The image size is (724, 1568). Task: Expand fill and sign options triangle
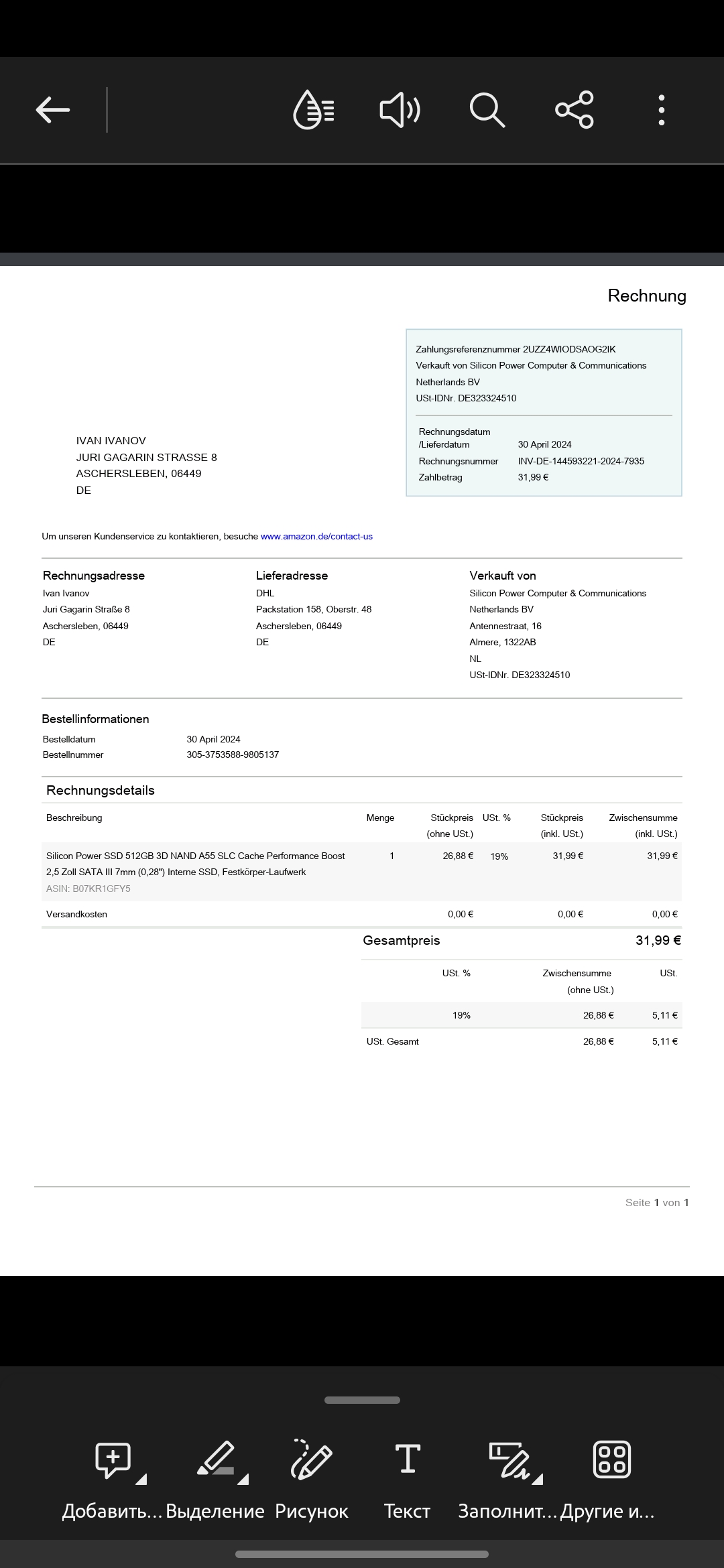[x=538, y=1479]
